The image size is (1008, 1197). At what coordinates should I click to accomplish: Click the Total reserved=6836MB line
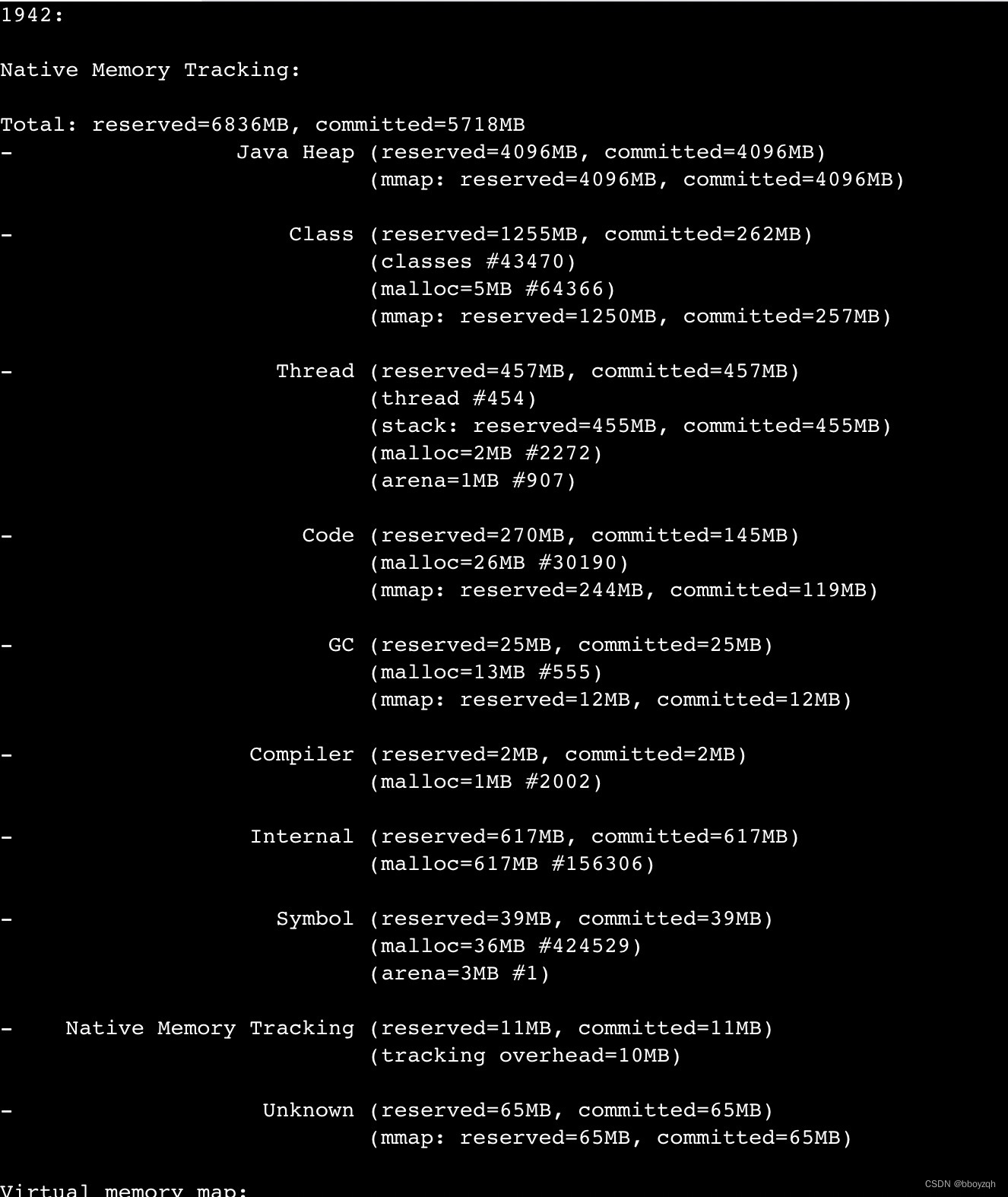(263, 125)
